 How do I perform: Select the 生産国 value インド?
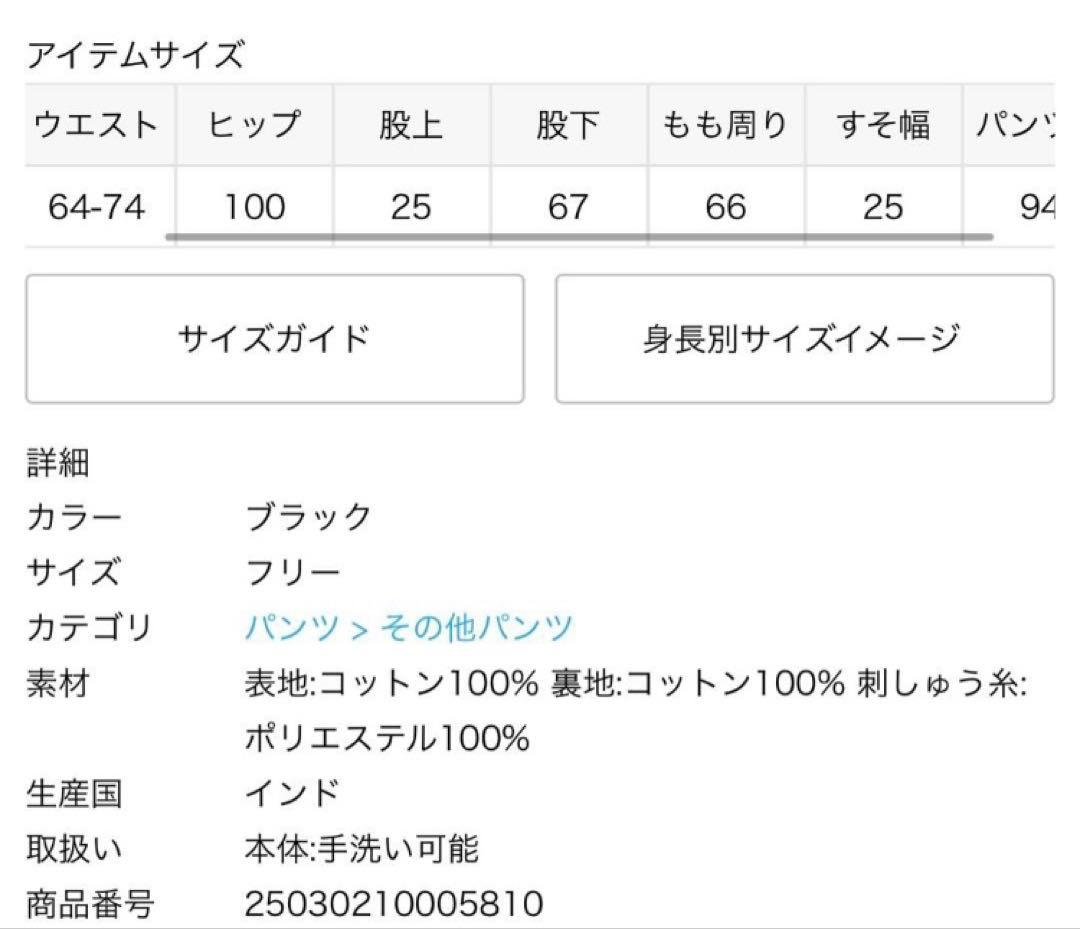(291, 792)
